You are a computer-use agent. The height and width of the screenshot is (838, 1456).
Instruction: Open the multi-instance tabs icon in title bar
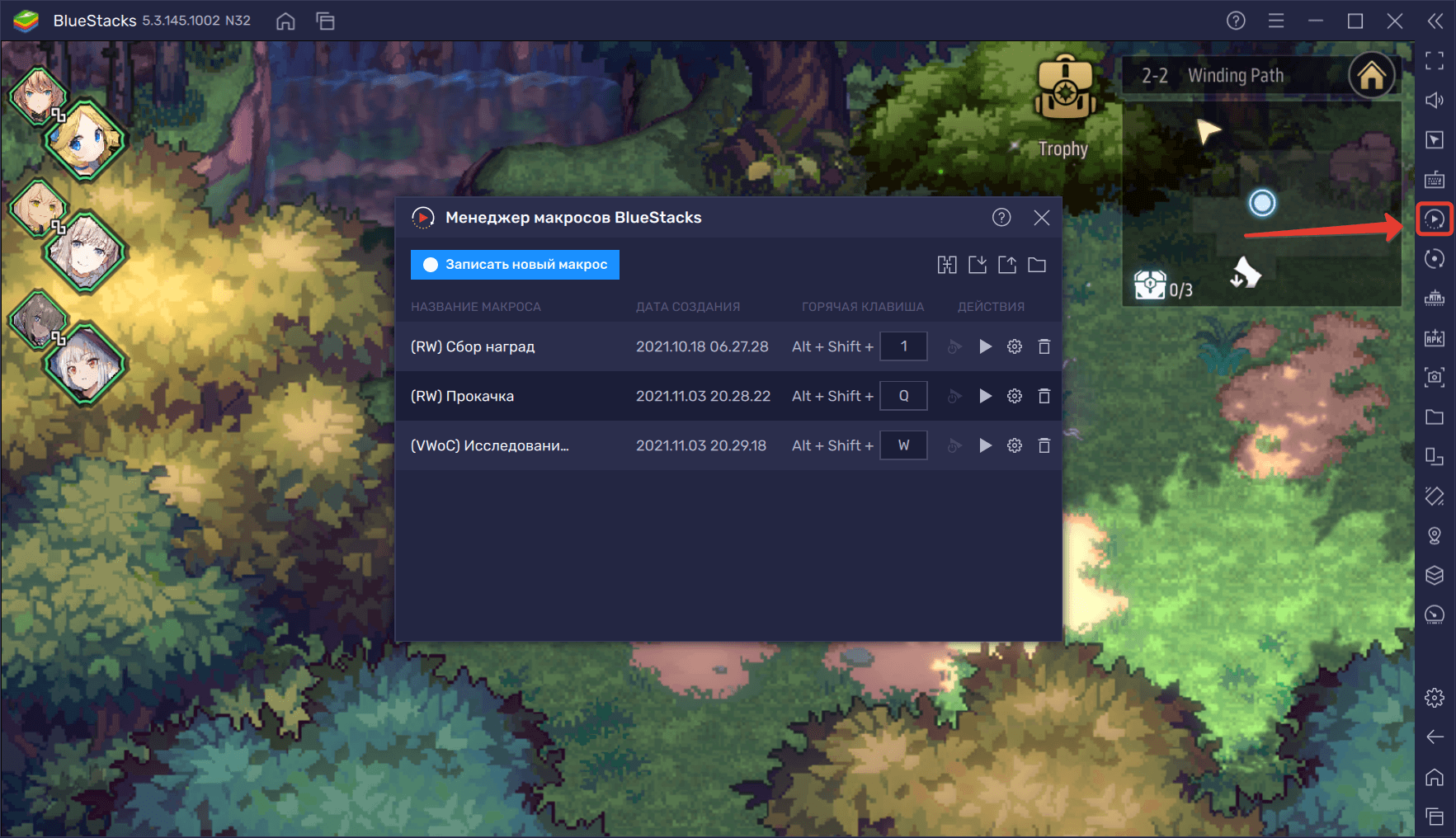click(326, 21)
